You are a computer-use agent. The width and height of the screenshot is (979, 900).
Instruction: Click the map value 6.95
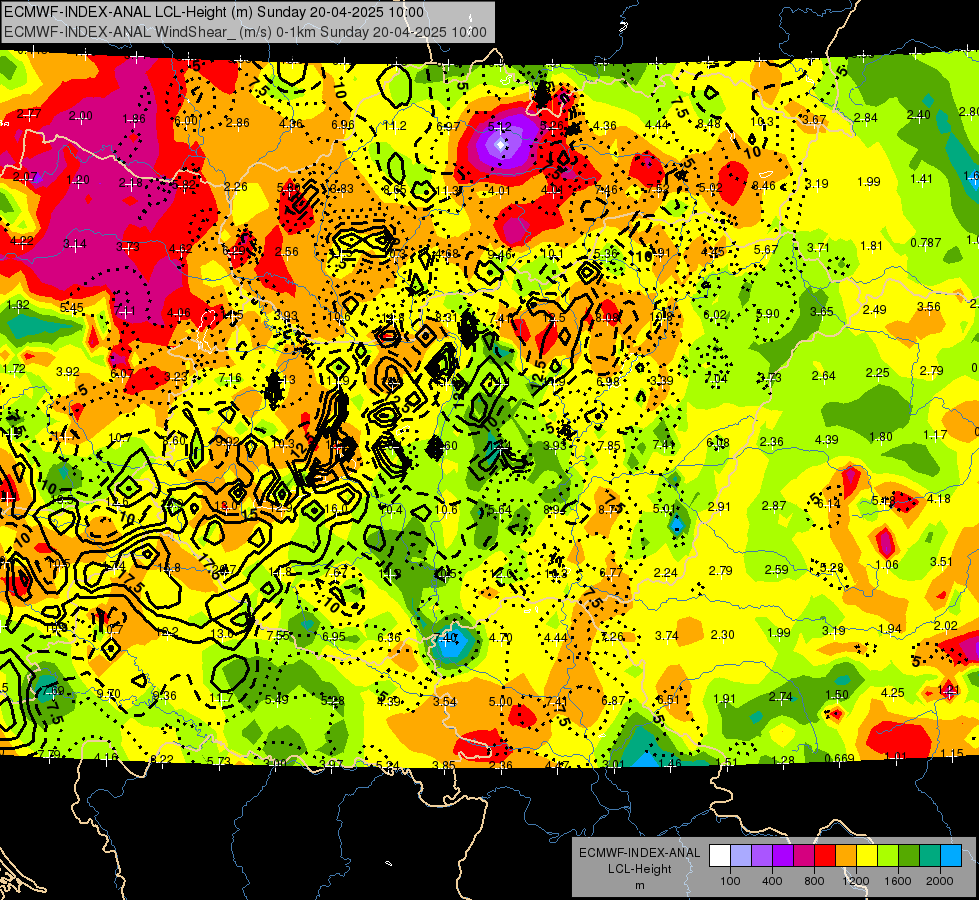pos(333,636)
